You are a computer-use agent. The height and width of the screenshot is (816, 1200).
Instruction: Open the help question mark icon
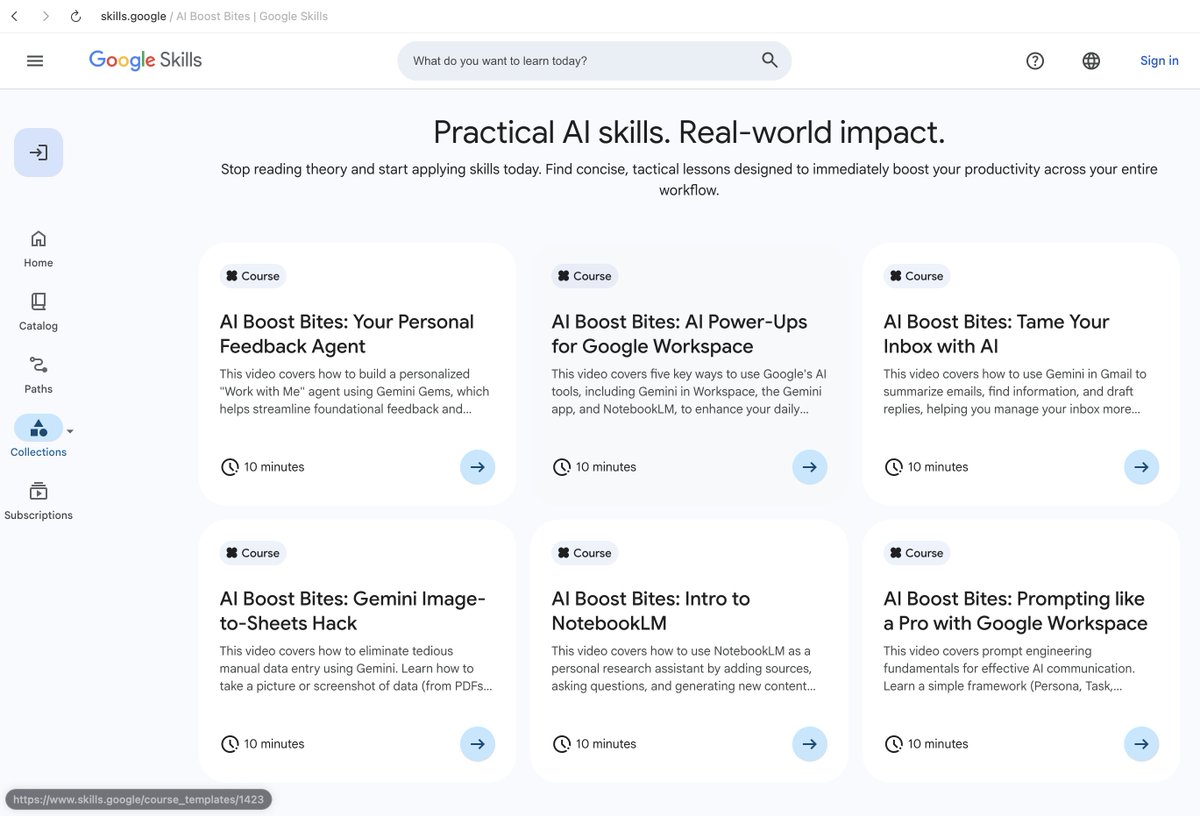(x=1035, y=61)
